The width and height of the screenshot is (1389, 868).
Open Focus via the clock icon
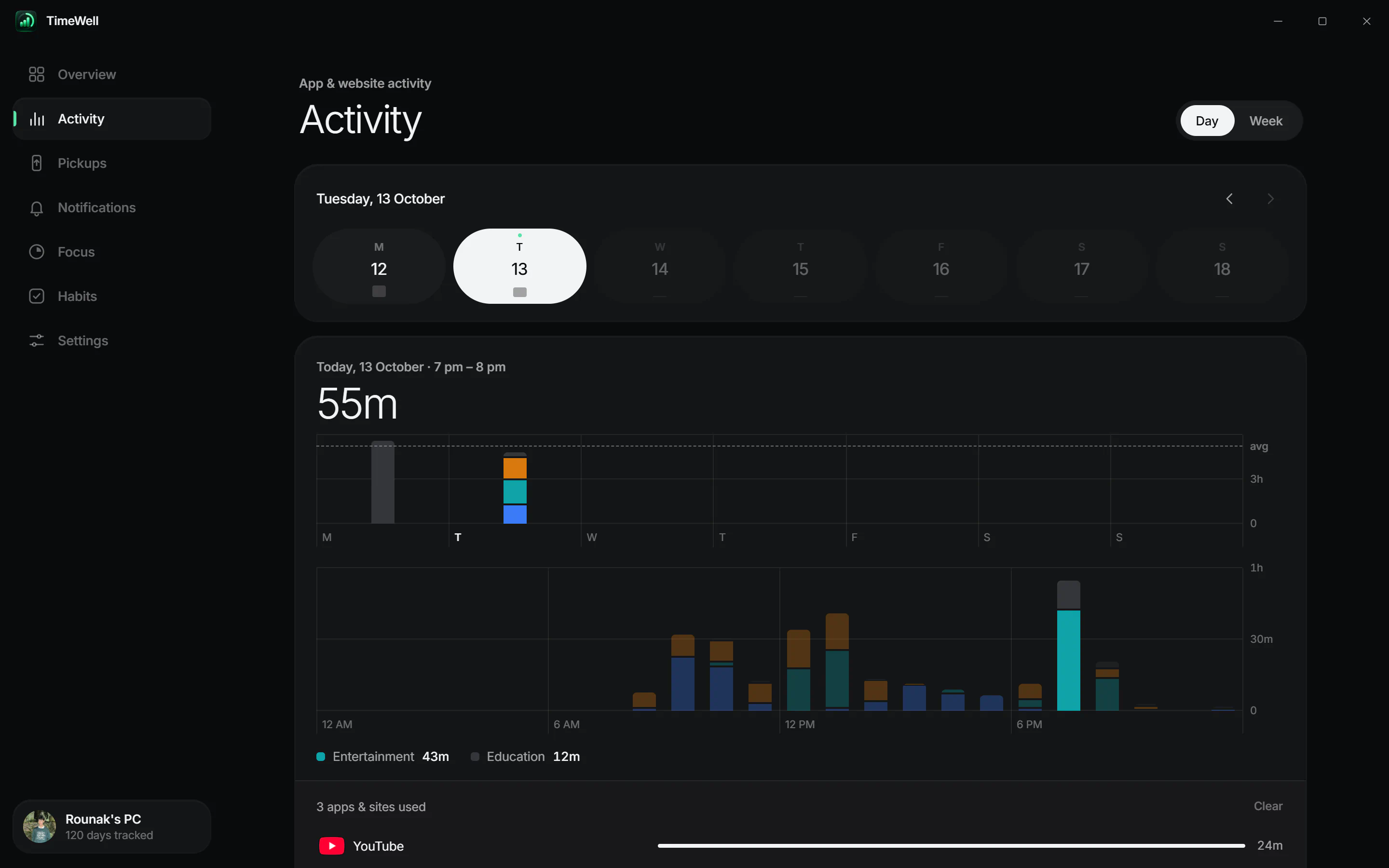[37, 252]
